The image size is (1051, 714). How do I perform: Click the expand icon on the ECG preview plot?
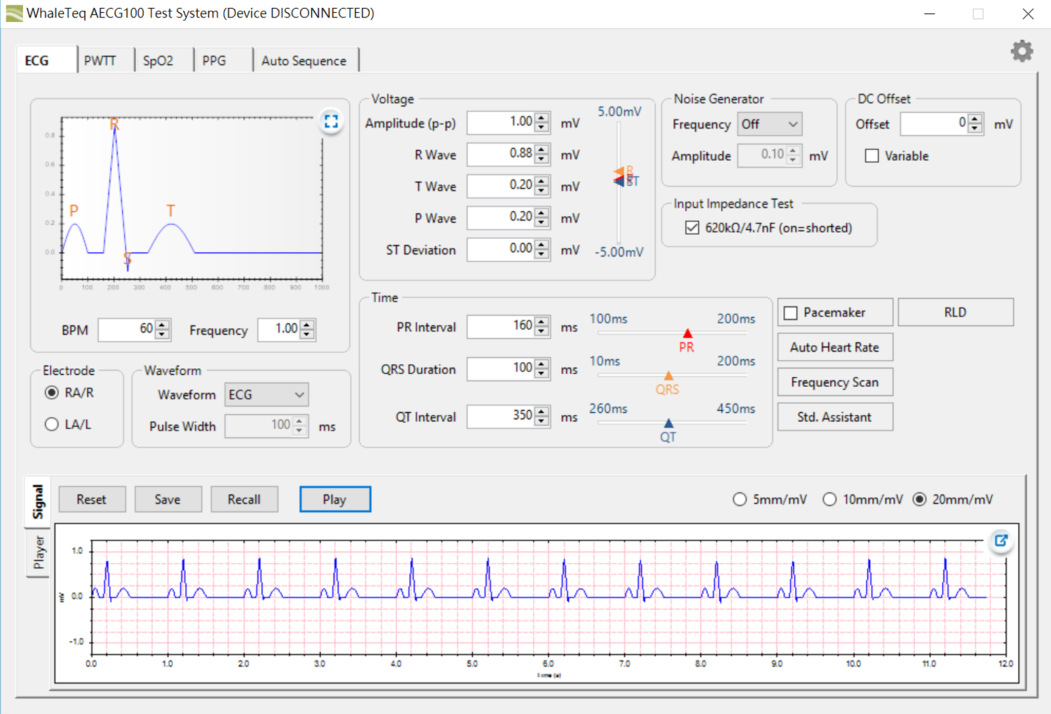coord(330,119)
